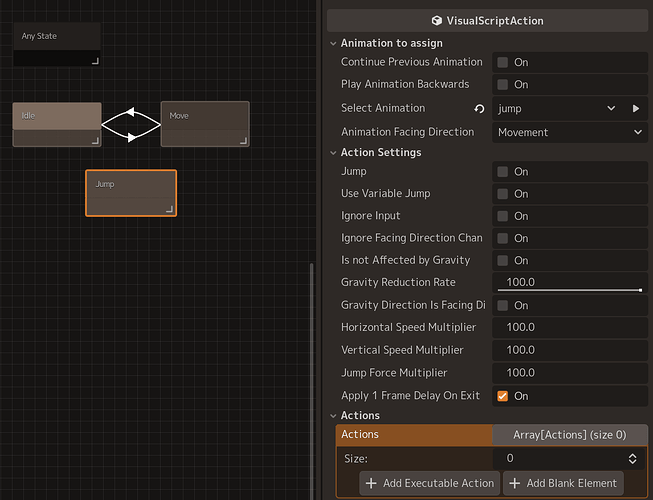653x500 pixels.
Task: Click the Array[Actions] (size 0) button
Action: [x=569, y=435]
